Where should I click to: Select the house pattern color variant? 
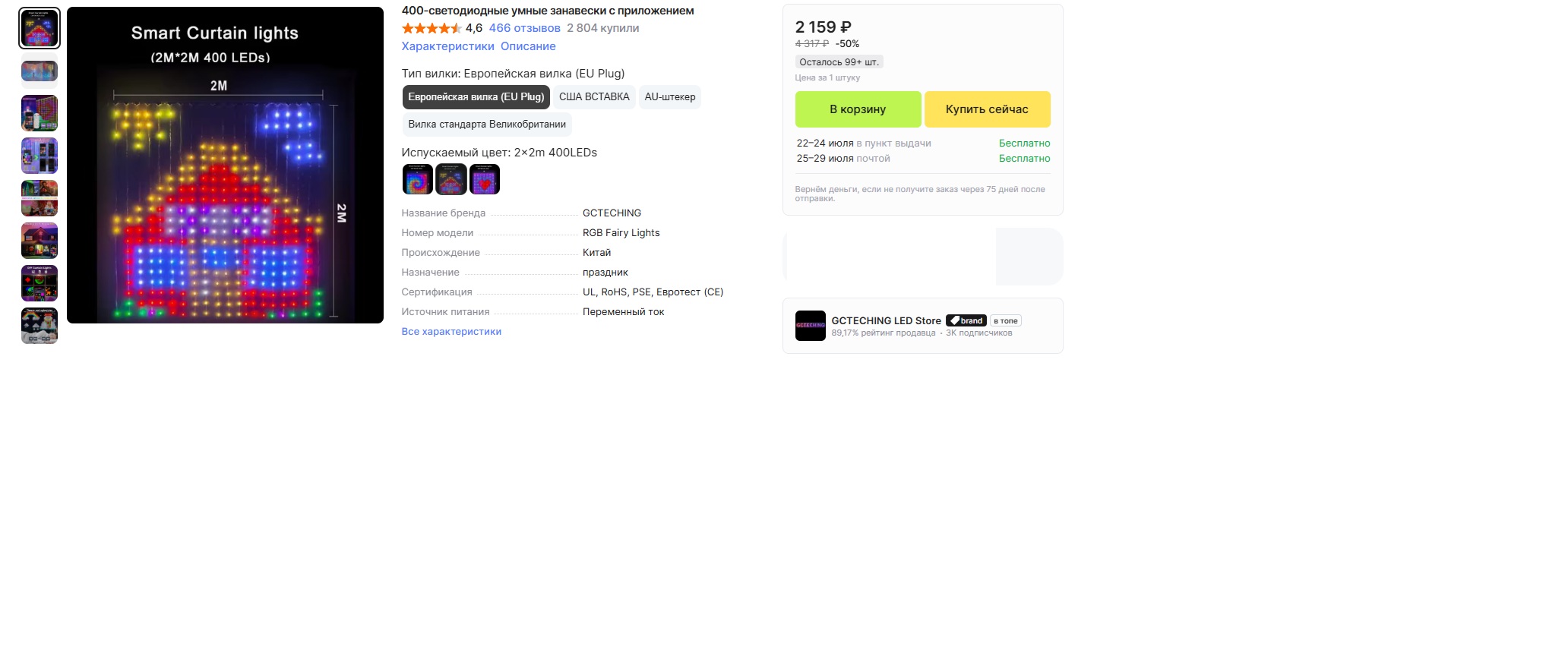click(451, 179)
